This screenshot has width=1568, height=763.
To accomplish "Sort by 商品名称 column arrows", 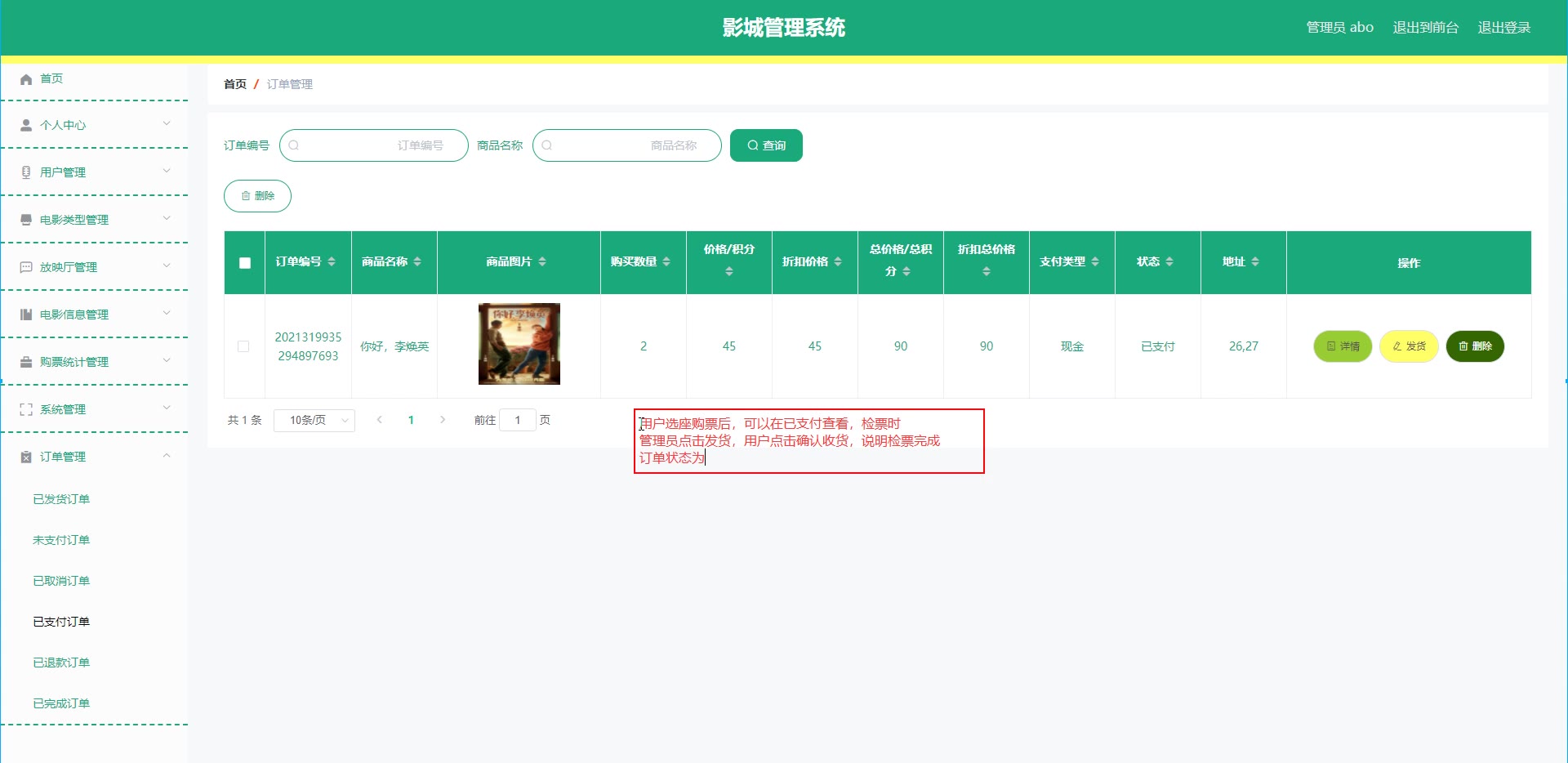I will pyautogui.click(x=417, y=261).
